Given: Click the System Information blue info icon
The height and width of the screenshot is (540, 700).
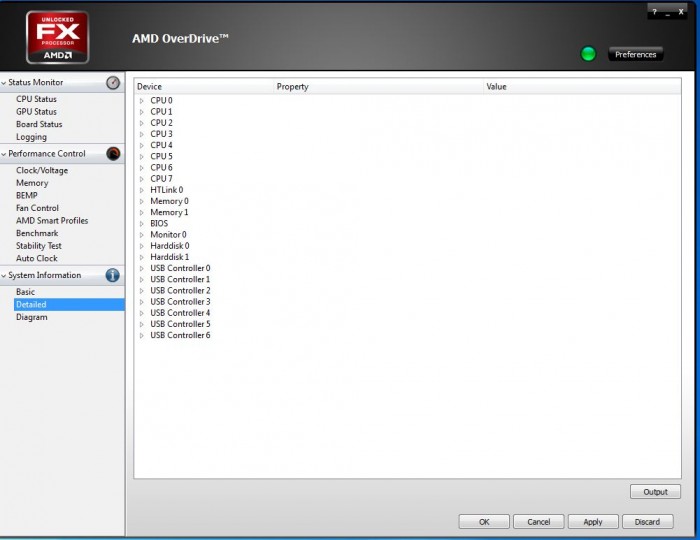Looking at the screenshot, I should 112,275.
